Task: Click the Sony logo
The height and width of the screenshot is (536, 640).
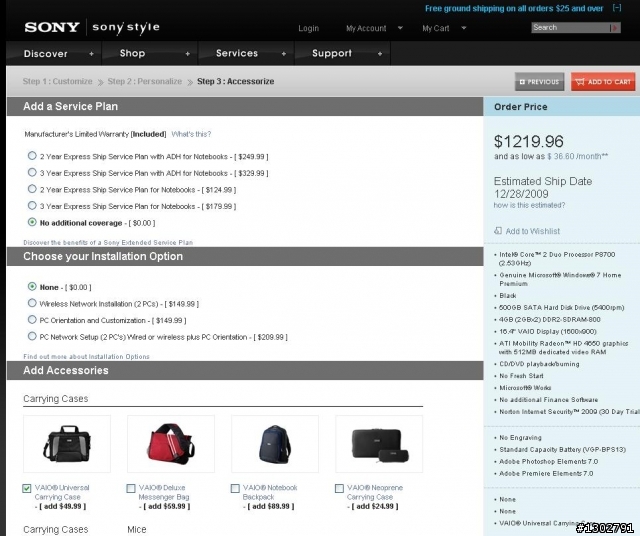Action: point(52,27)
